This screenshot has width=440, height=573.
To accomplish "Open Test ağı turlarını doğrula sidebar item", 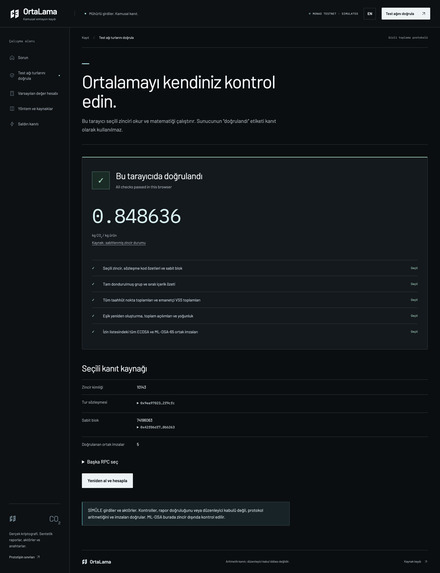I will (35, 76).
